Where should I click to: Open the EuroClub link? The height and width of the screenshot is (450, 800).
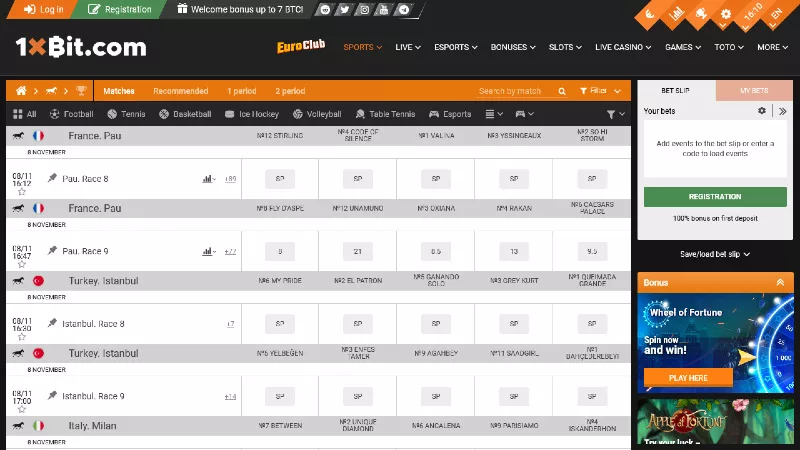[x=301, y=46]
